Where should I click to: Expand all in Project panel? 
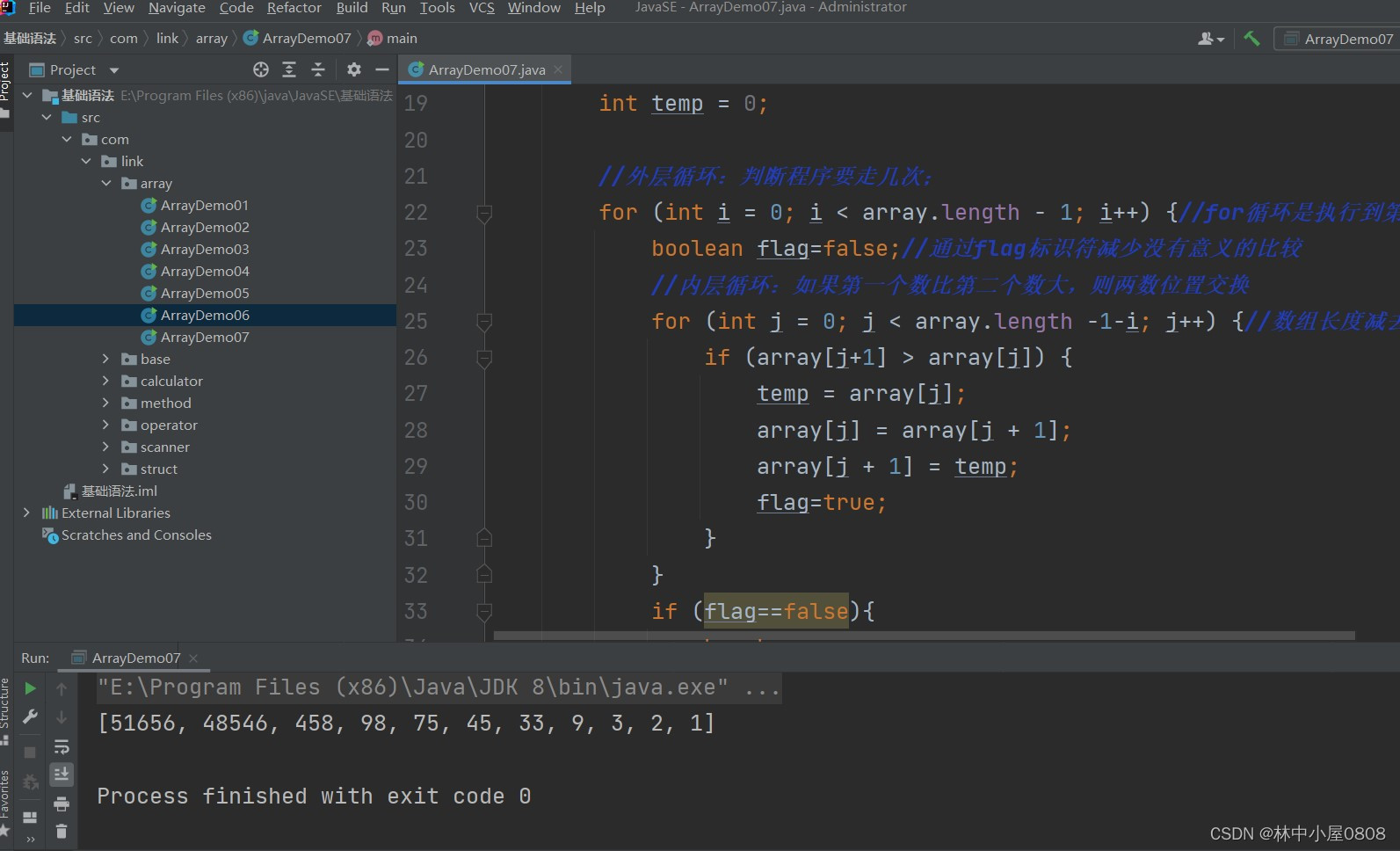tap(289, 69)
